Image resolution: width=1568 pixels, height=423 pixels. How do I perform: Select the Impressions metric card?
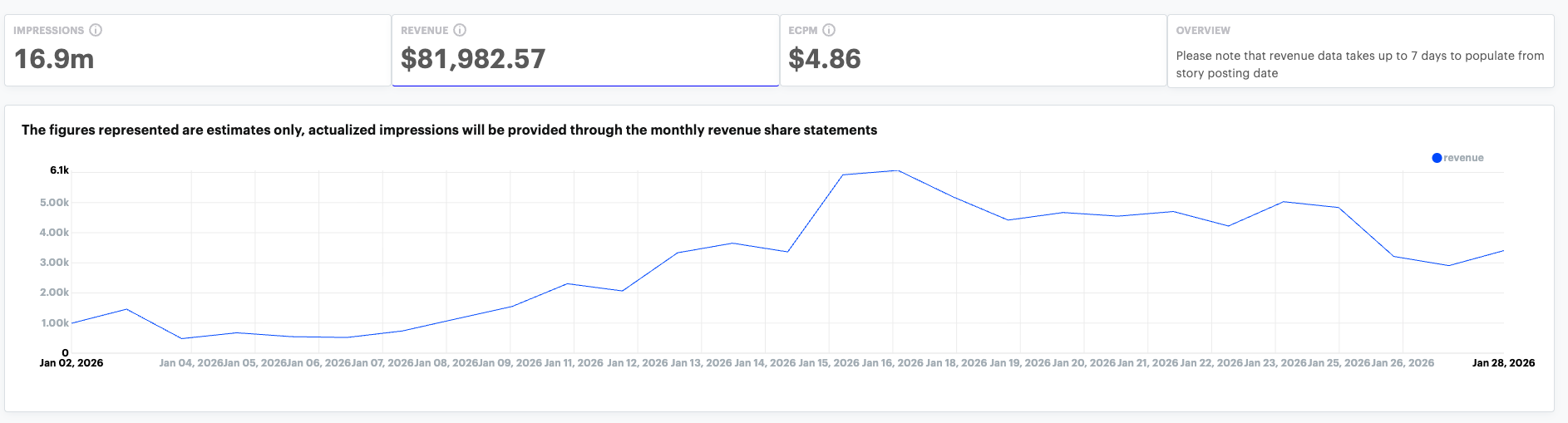(197, 50)
